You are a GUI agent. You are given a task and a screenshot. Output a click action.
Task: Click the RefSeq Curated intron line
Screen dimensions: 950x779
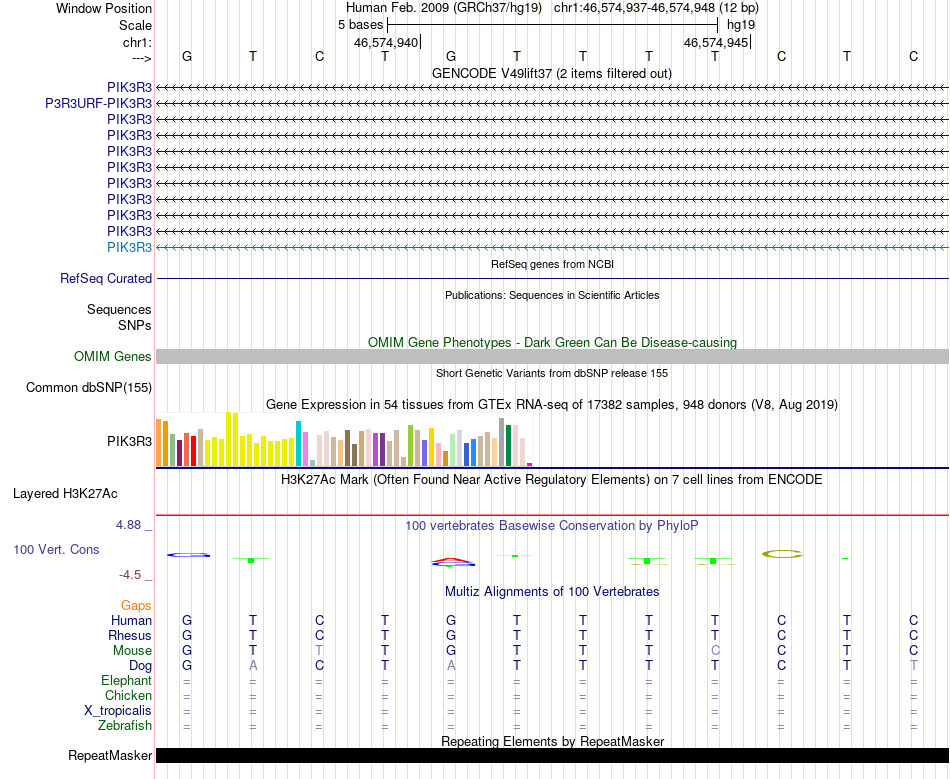[552, 279]
